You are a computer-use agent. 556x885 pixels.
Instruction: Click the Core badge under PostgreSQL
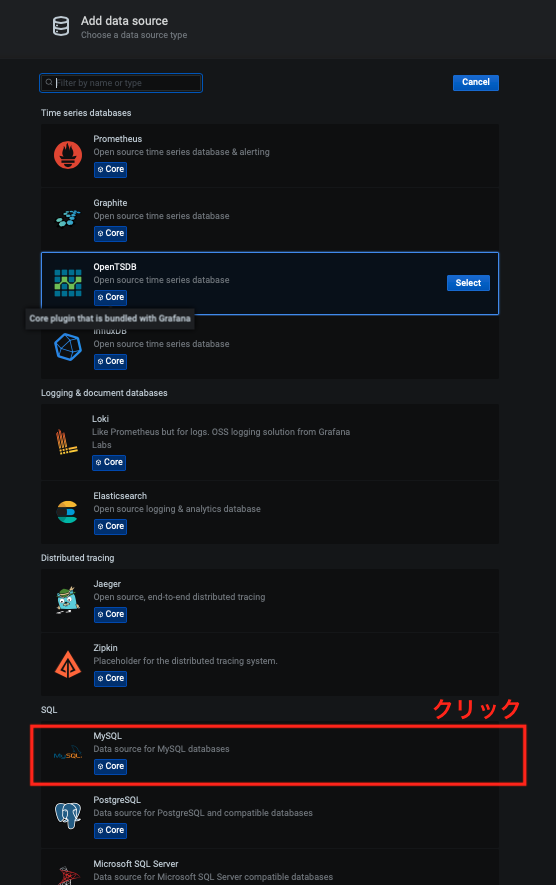coord(111,830)
